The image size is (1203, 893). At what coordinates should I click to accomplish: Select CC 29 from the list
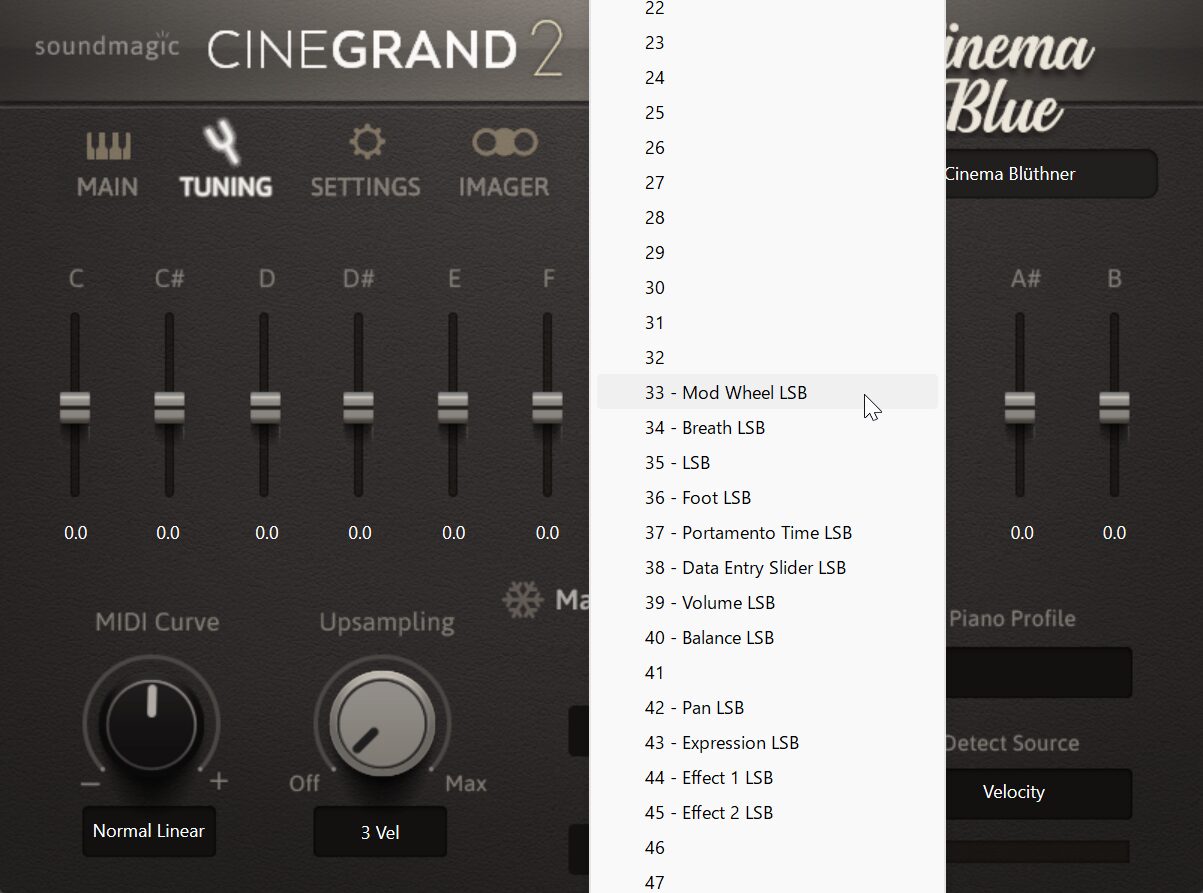click(767, 253)
